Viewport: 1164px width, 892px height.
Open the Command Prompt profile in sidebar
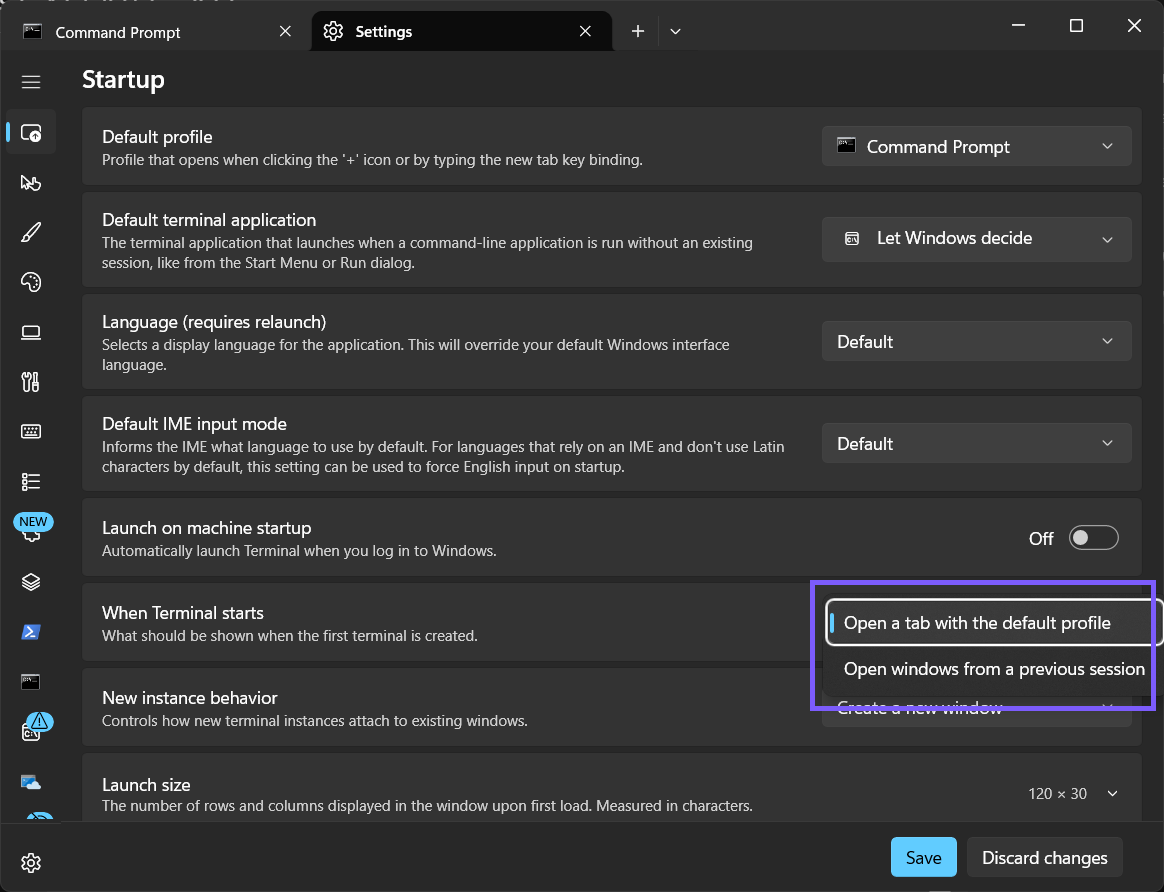point(30,681)
